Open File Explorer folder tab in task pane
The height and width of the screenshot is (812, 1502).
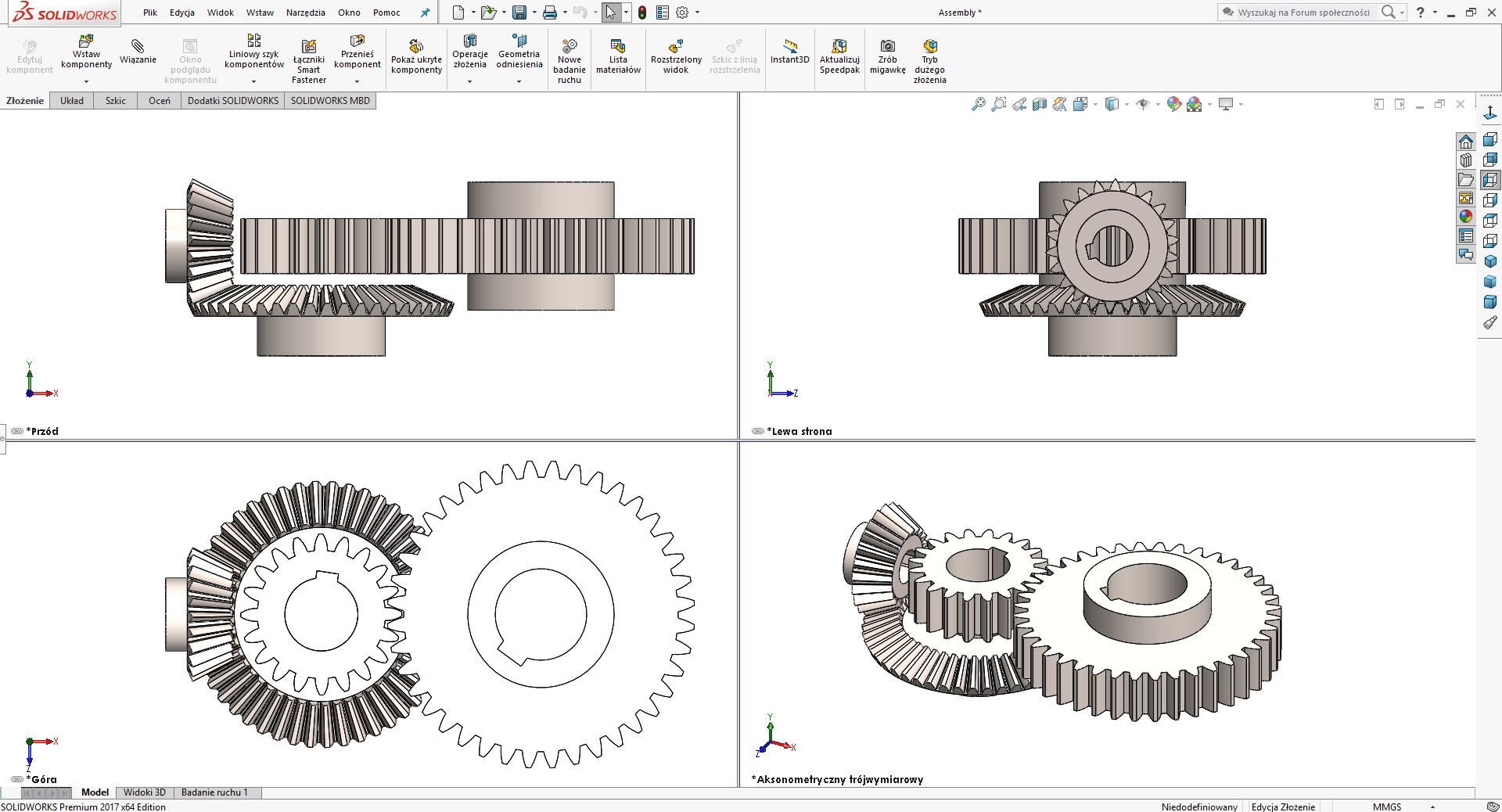[1466, 179]
